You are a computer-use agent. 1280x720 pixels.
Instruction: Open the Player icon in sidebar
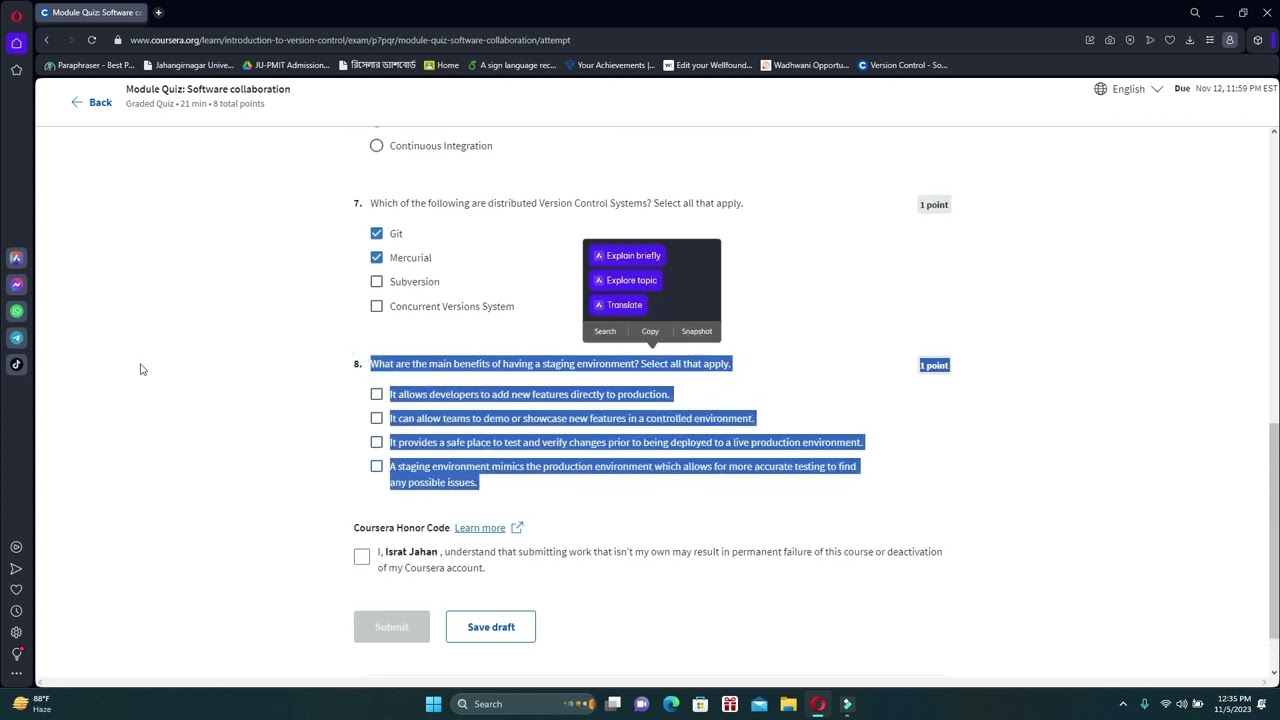point(16,547)
